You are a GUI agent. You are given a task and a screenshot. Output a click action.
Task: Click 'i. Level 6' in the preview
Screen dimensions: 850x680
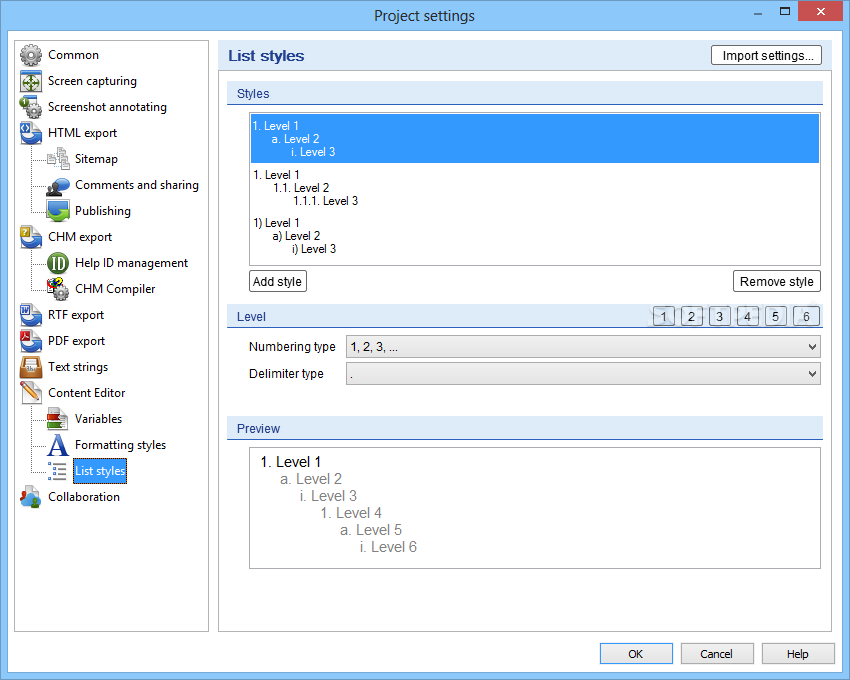pyautogui.click(x=388, y=547)
